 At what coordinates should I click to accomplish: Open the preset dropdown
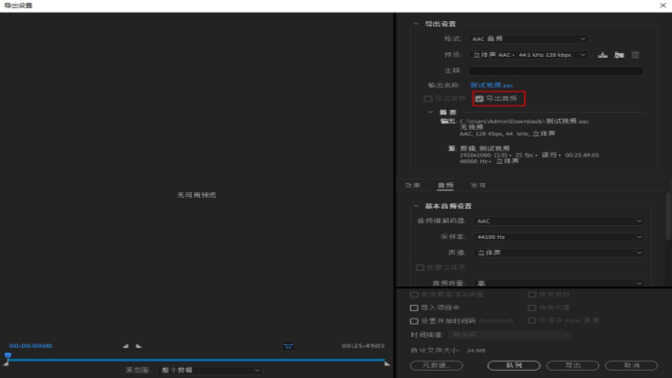[528, 55]
